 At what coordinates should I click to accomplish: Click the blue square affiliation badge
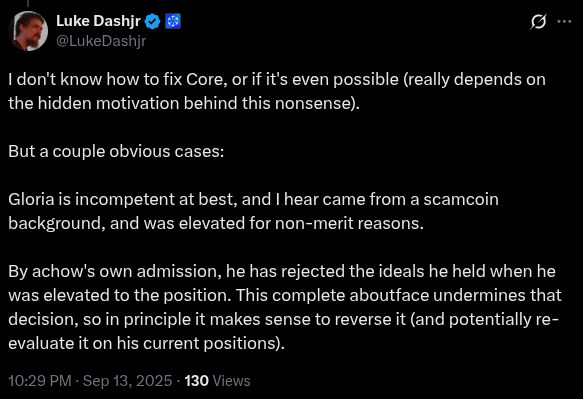tap(173, 21)
